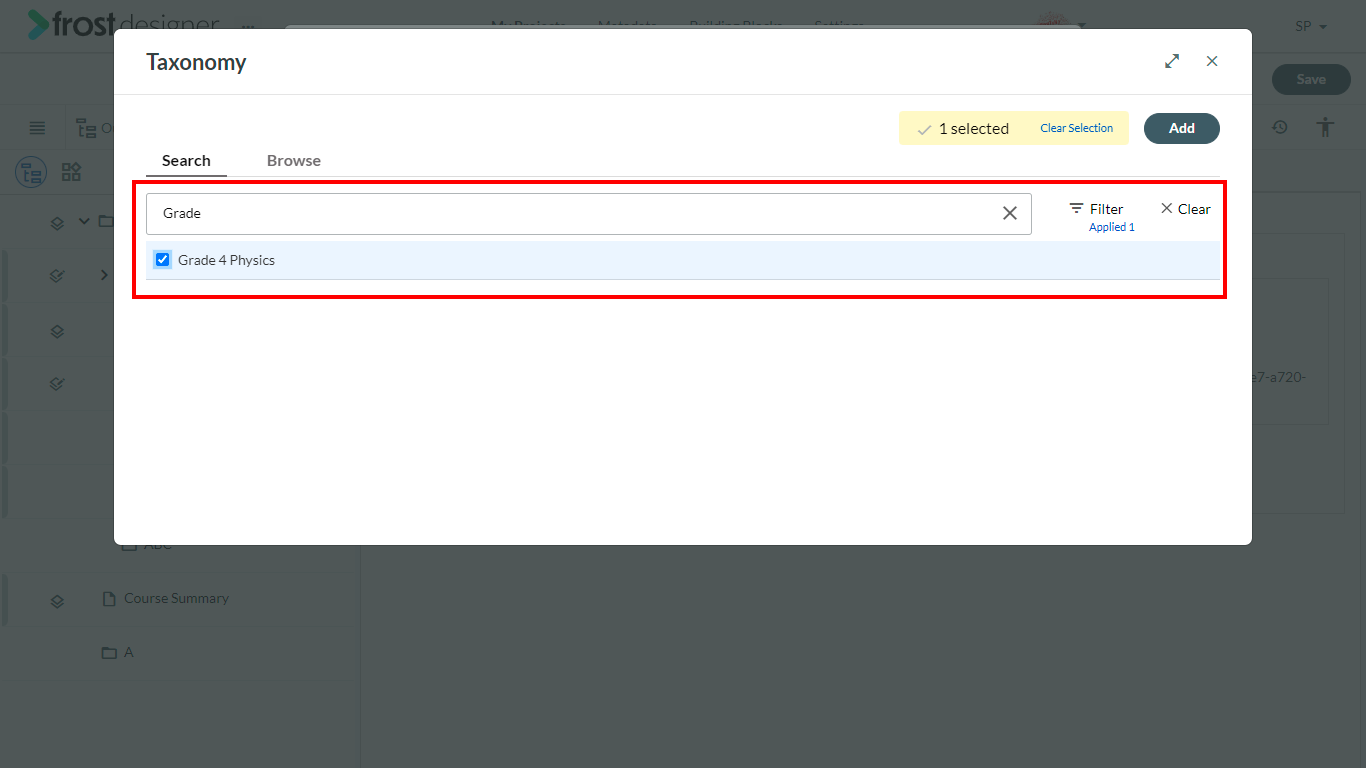Toggle the hamburger menu in background toolbar
1366x768 pixels.
(37, 128)
